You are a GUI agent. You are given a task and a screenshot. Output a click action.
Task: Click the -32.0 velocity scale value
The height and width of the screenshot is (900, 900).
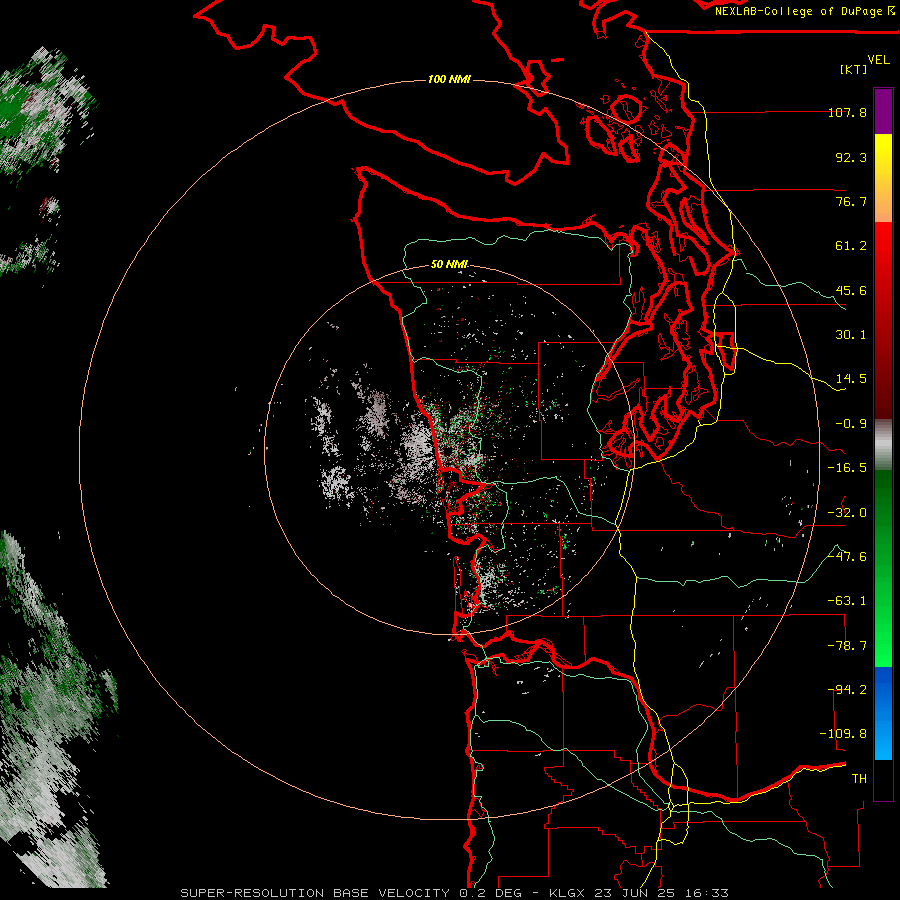847,513
